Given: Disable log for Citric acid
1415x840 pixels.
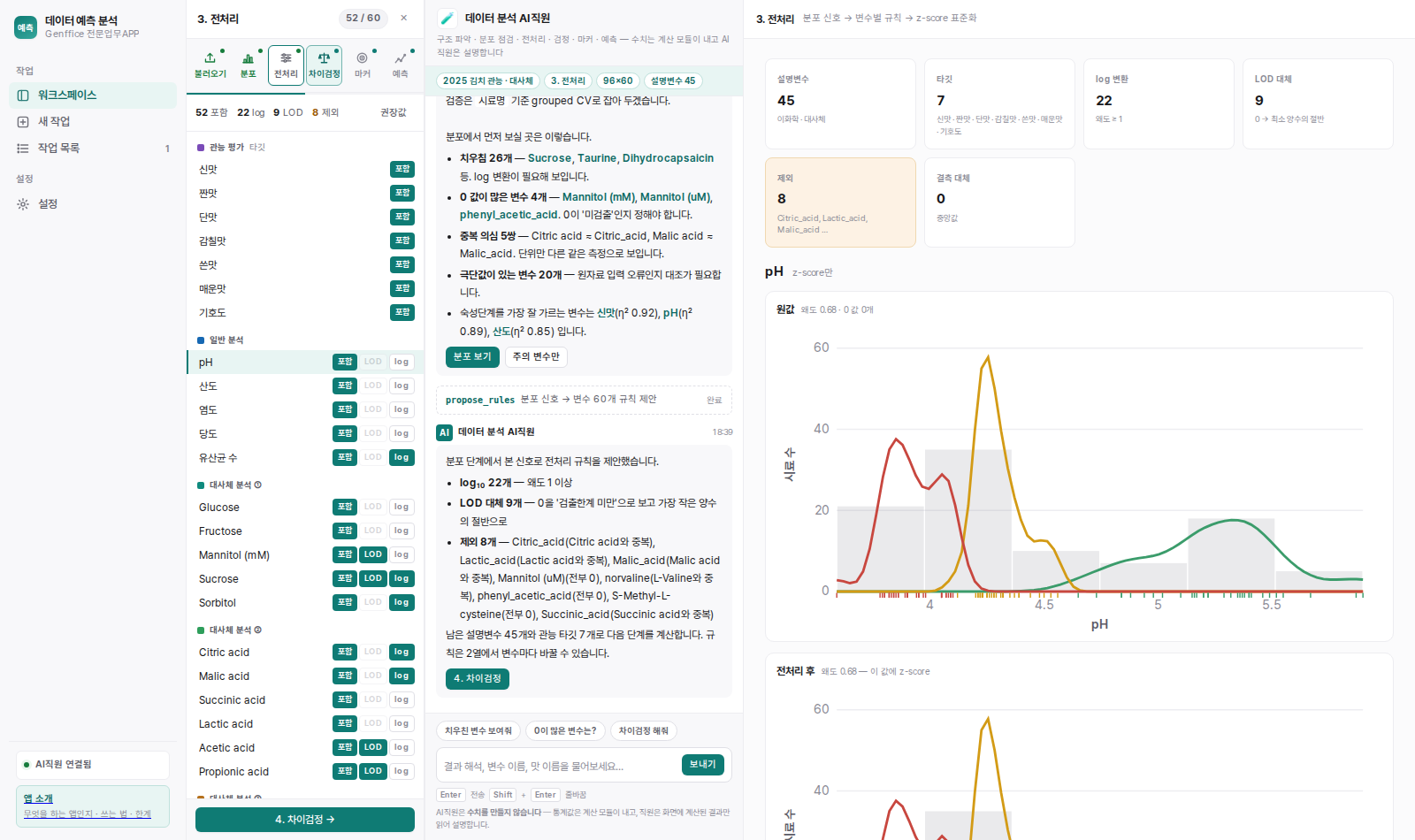Looking at the screenshot, I should 402,653.
